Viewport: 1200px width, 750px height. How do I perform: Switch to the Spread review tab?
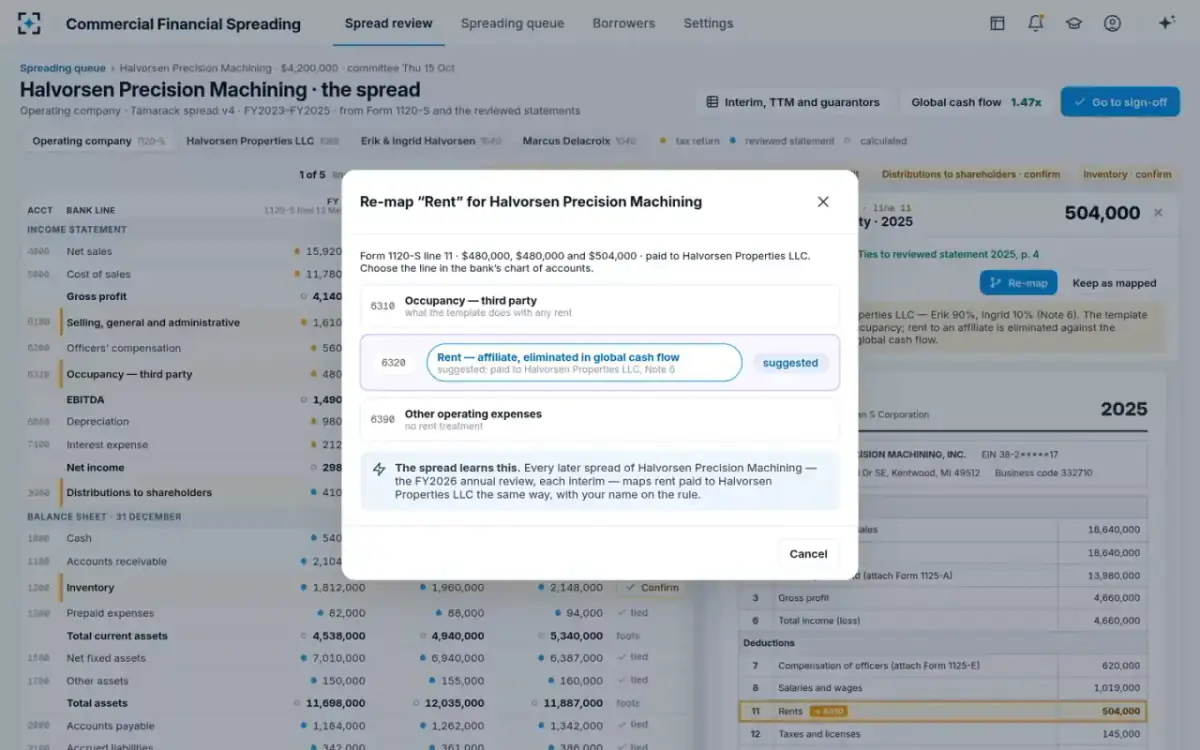pyautogui.click(x=389, y=23)
